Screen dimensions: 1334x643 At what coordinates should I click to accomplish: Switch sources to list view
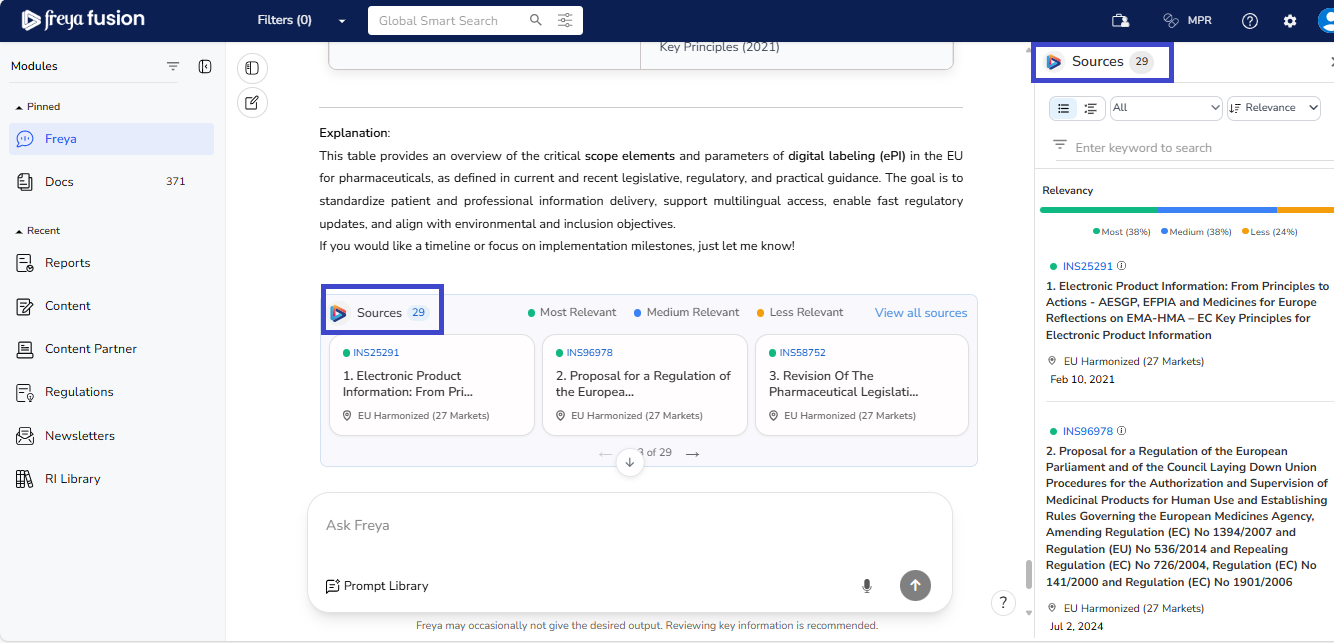[1064, 108]
